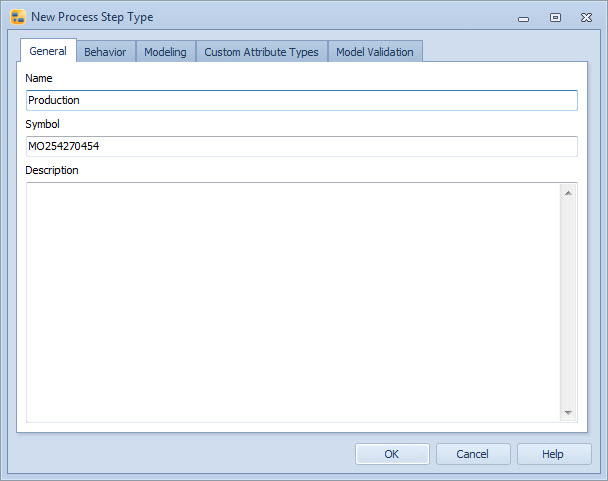Click the Description scrollbar down arrow
The width and height of the screenshot is (608, 481).
[x=568, y=413]
